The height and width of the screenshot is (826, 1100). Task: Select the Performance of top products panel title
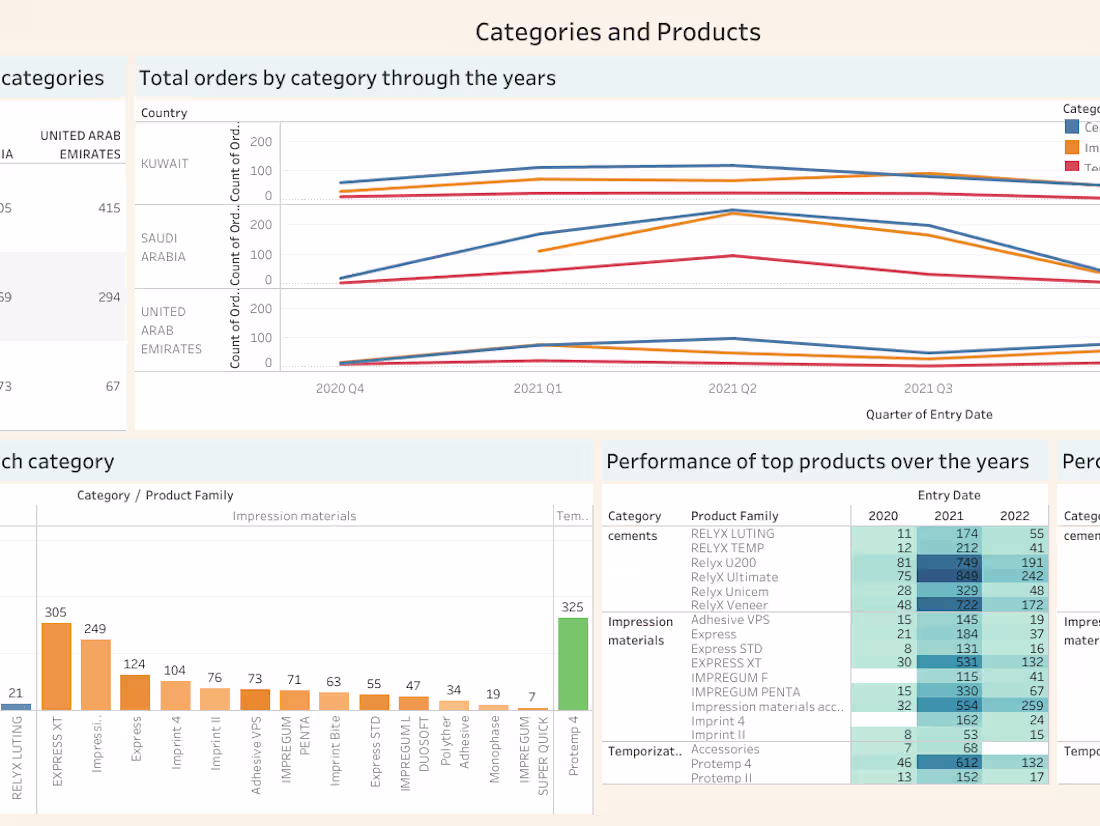tap(817, 461)
